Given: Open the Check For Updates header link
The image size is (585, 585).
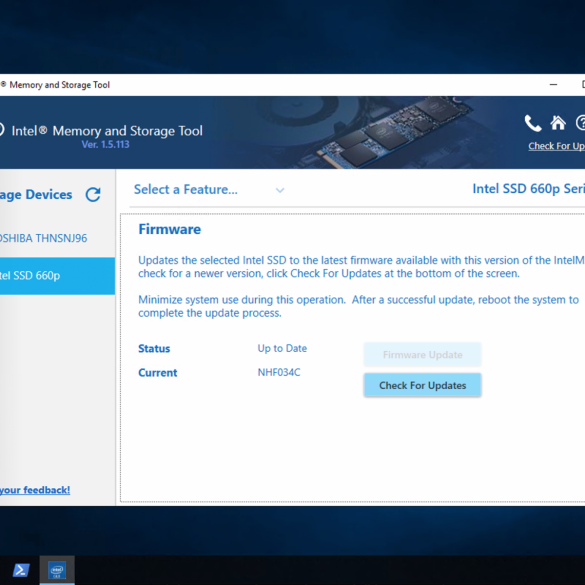Looking at the screenshot, I should (x=556, y=146).
